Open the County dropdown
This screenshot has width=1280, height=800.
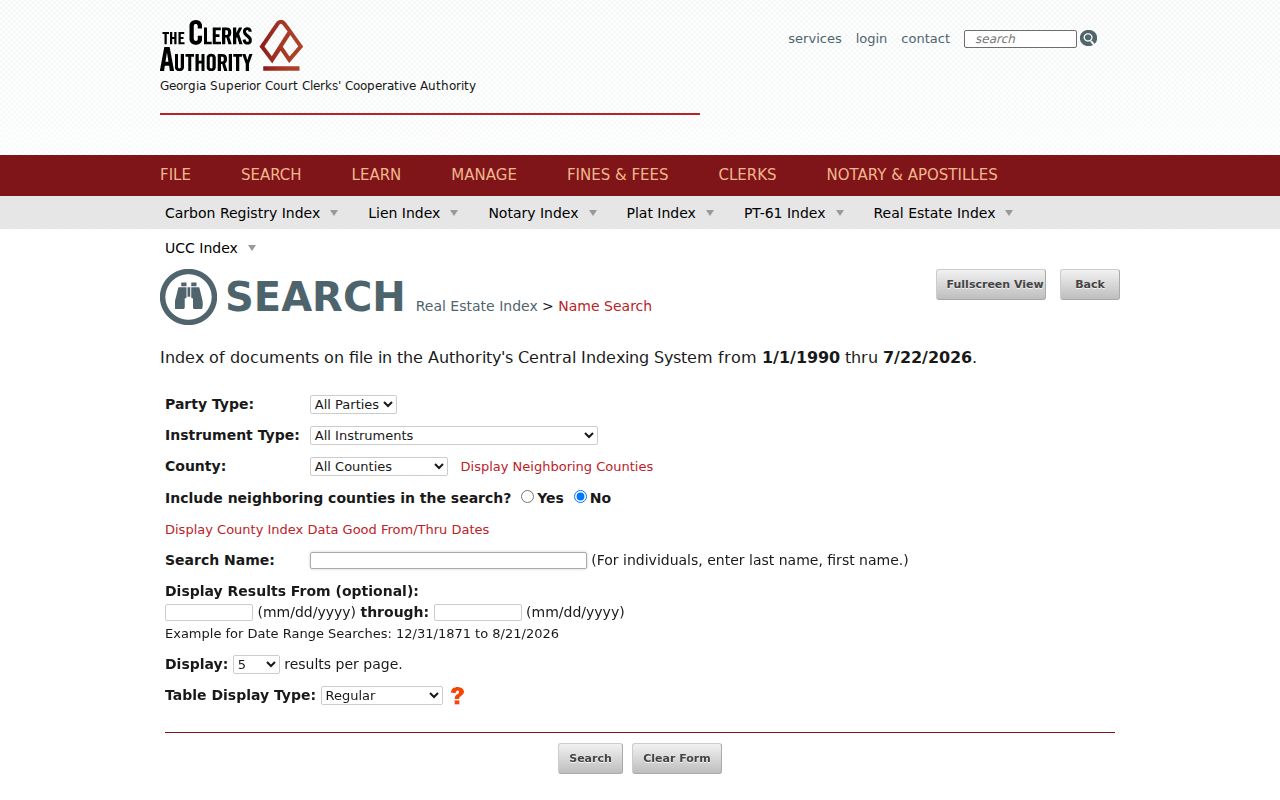tap(379, 466)
